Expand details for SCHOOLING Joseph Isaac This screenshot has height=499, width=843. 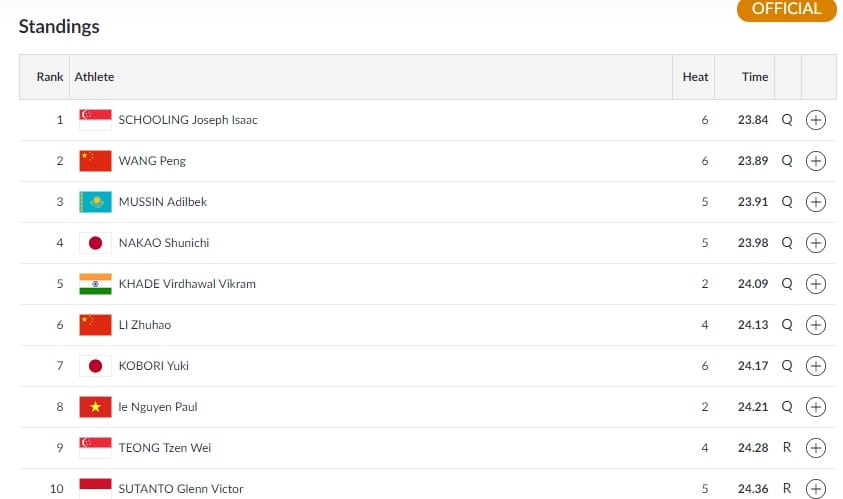pos(816,120)
